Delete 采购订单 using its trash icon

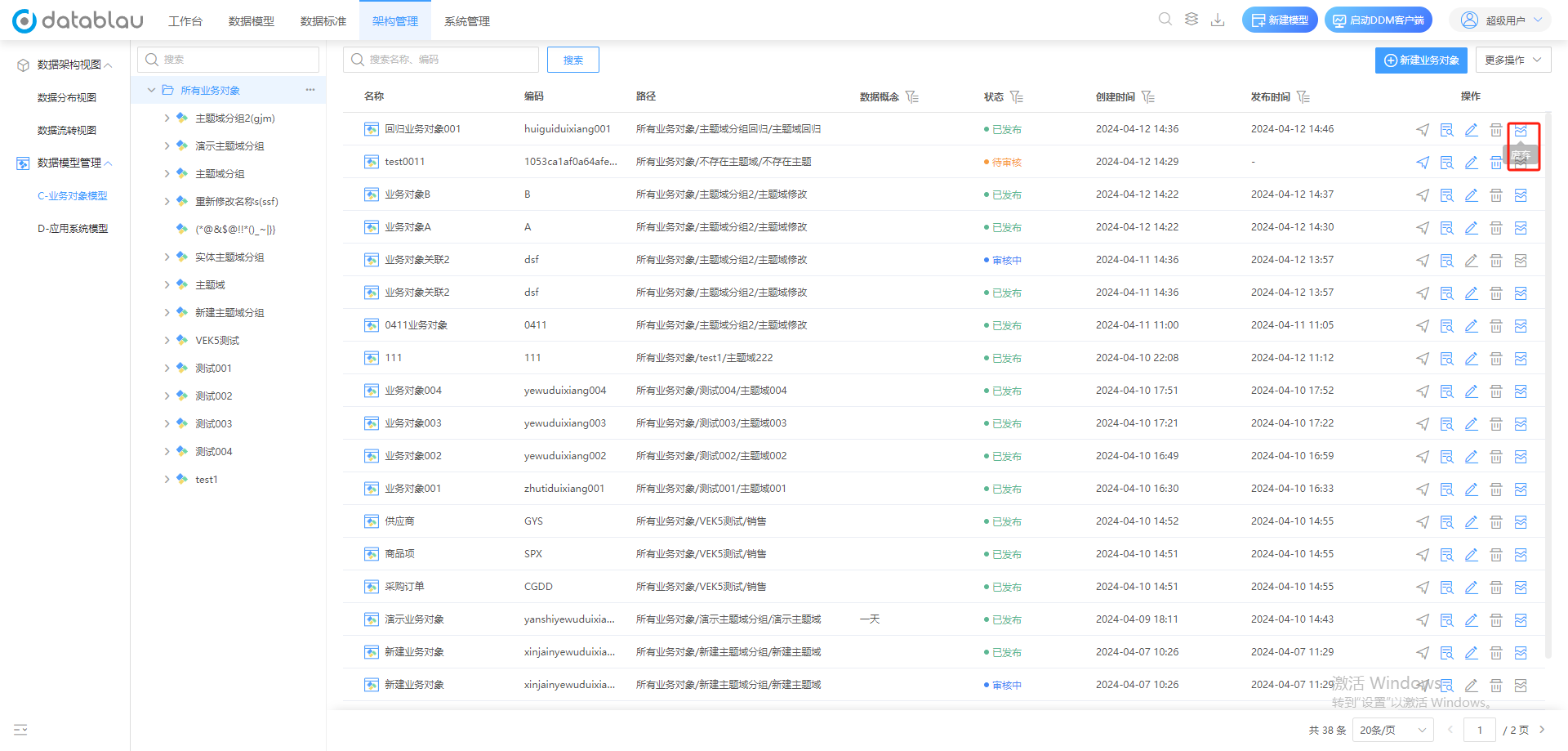[1496, 588]
